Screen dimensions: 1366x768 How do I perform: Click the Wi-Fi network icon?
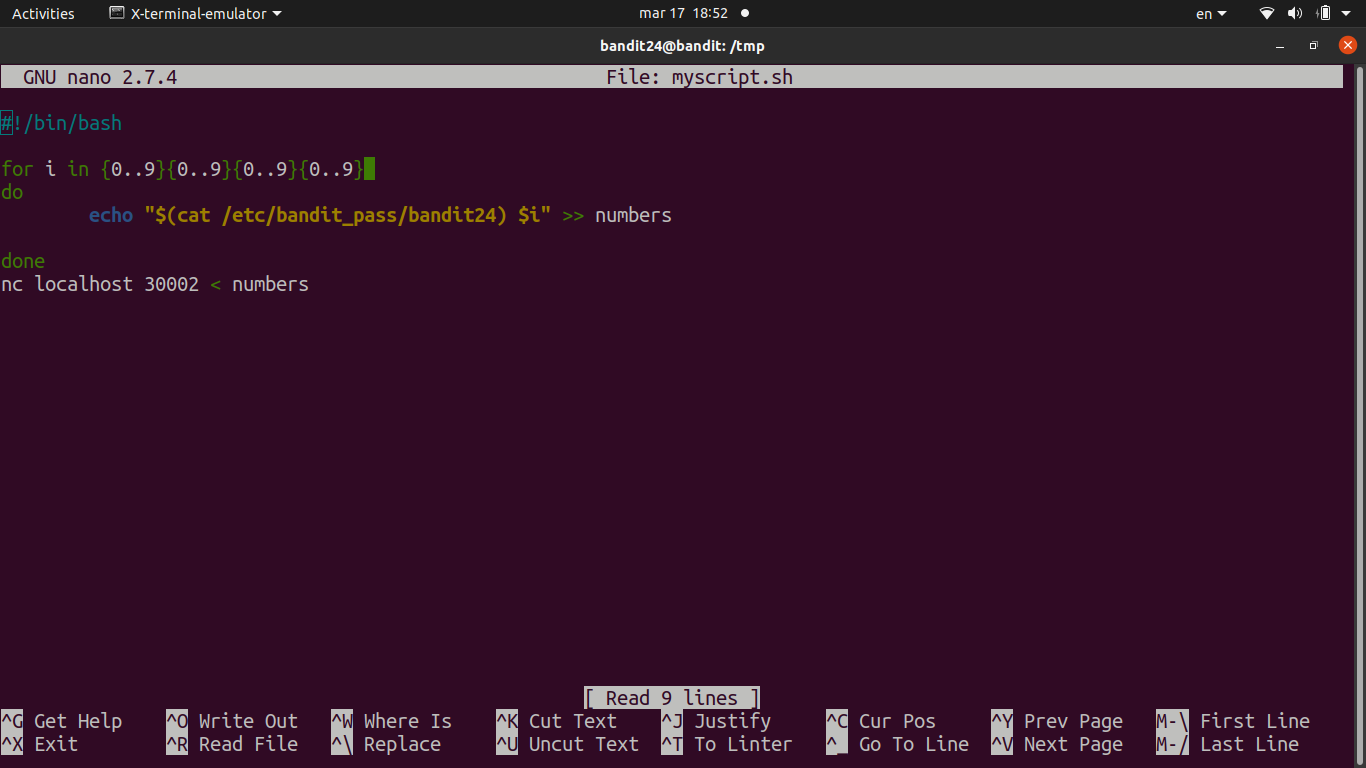[x=1267, y=14]
